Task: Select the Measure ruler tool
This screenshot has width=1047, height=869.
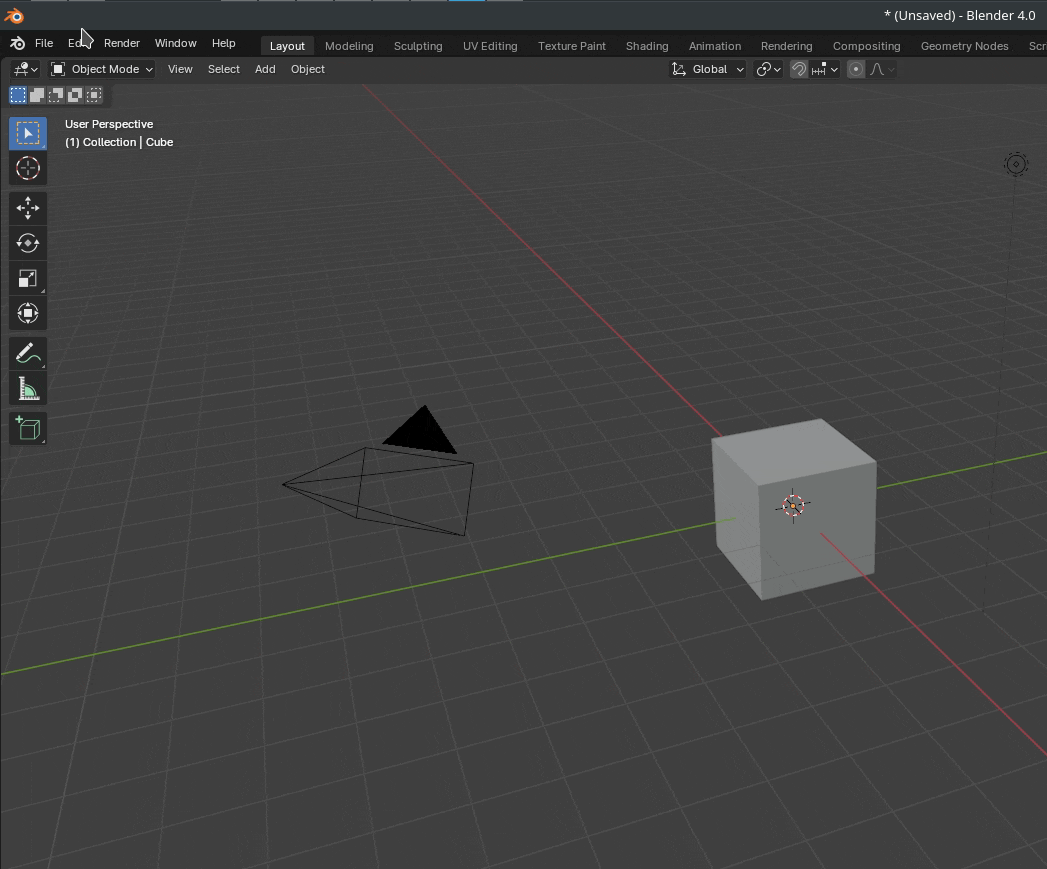Action: click(x=28, y=389)
